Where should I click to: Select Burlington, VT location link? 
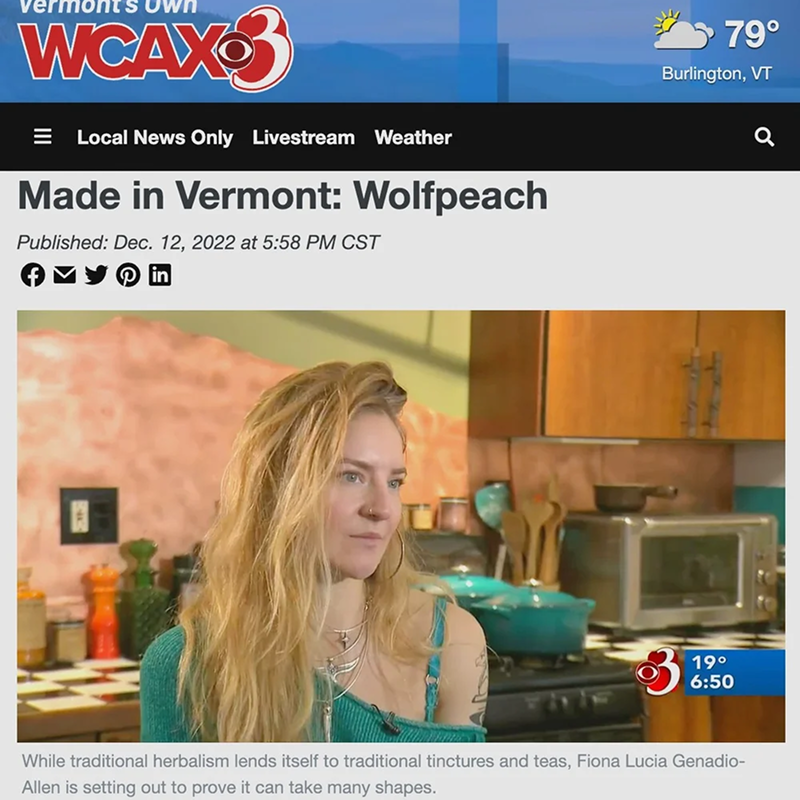pos(716,74)
